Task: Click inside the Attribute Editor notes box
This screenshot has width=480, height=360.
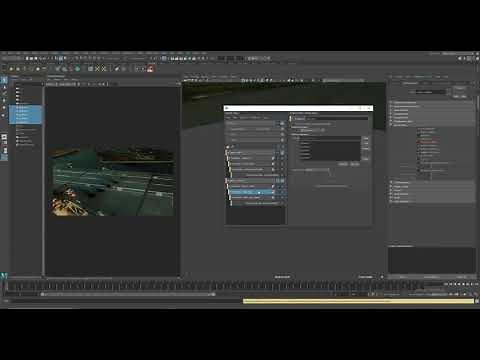Action: (432, 260)
